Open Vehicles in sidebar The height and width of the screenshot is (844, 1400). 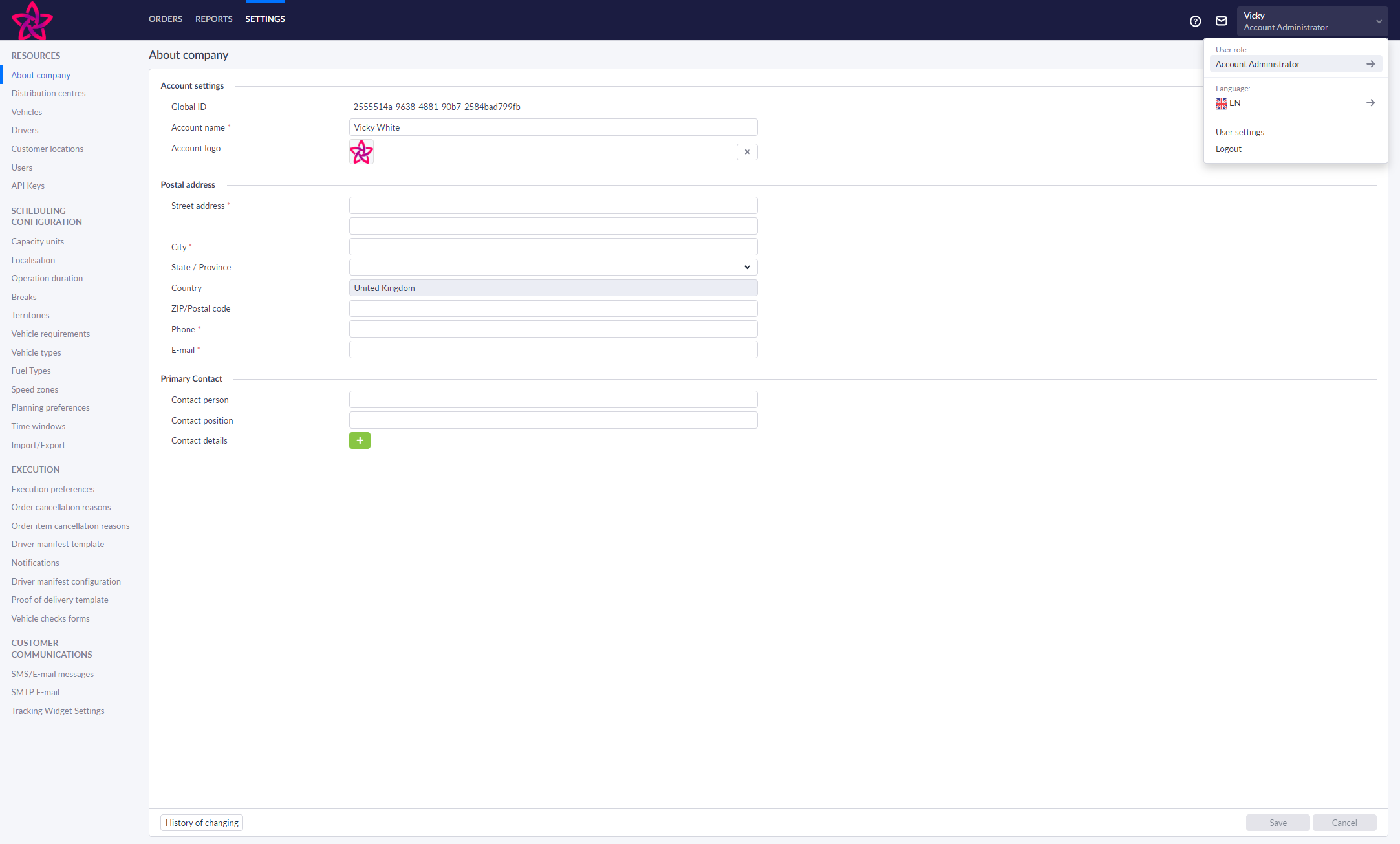(x=27, y=112)
